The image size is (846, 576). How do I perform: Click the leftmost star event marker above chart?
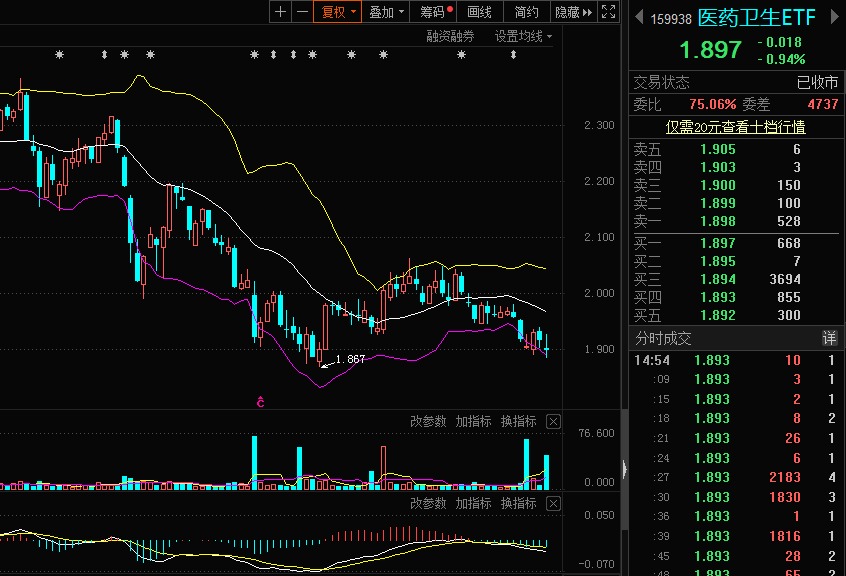(59, 54)
